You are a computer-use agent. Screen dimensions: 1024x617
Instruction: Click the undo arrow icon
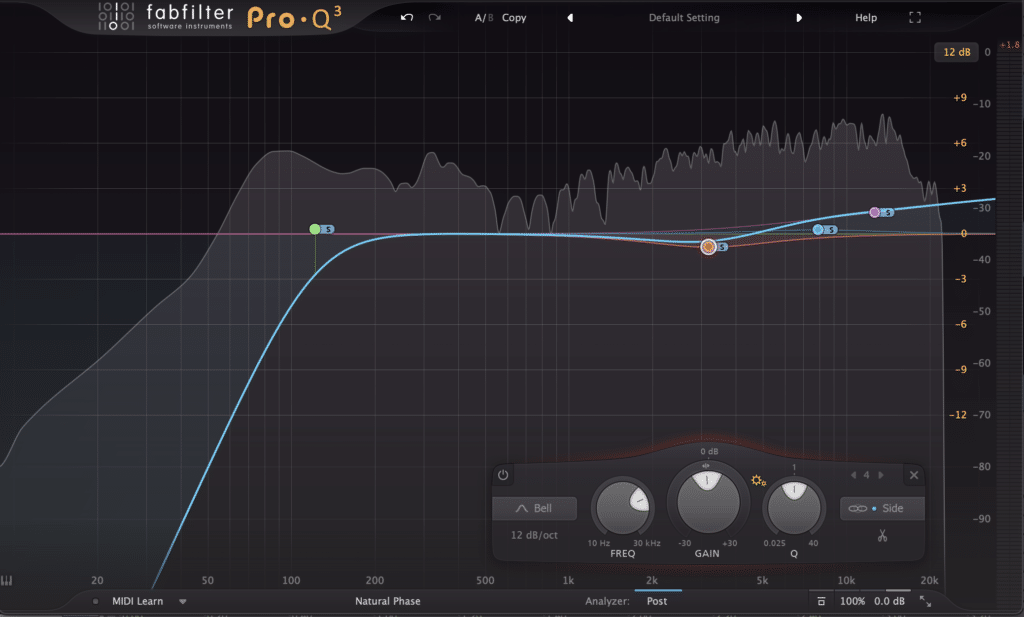click(x=406, y=18)
